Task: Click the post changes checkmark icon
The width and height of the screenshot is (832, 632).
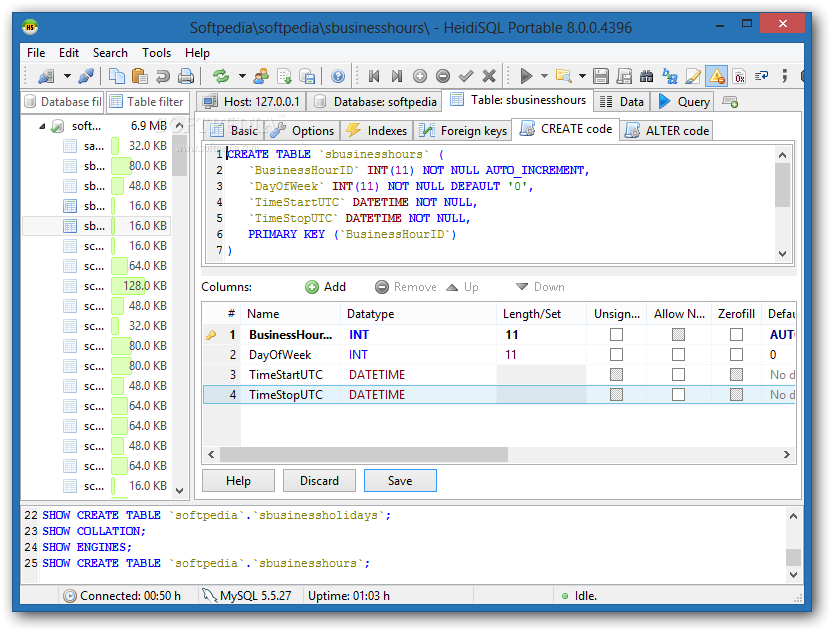Action: pos(466,76)
